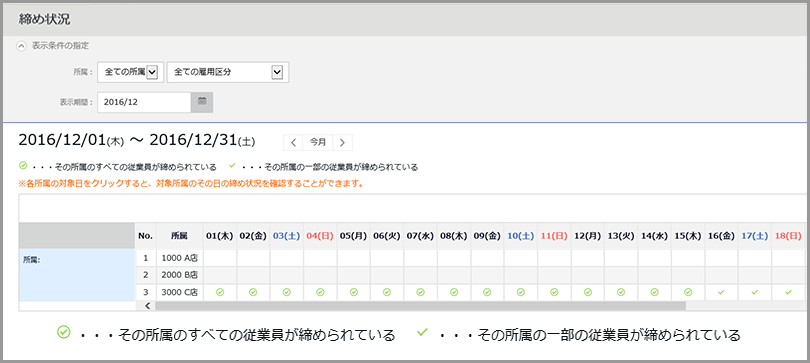
Task: Select the 1000 A店 row label
Action: pos(179,258)
